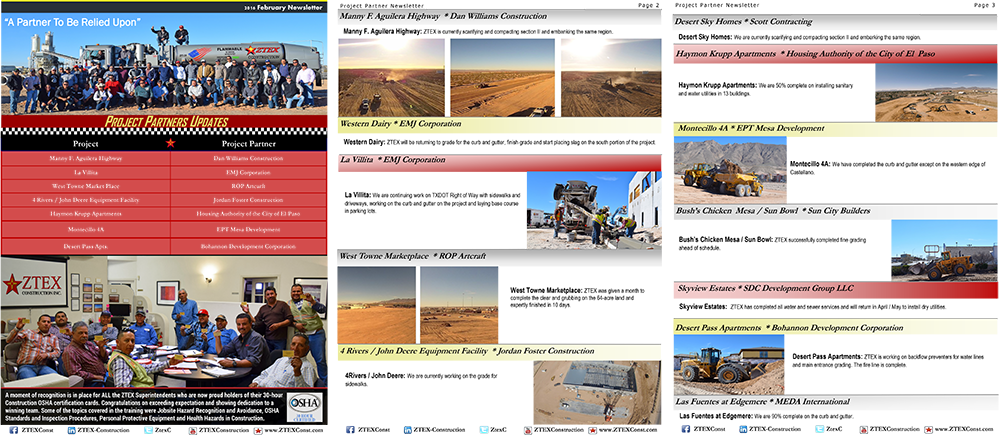Open ZTEX-Construction LinkedIn text on Page 2 footer
Image resolution: width=1000 pixels, height=435 pixels.
[439, 430]
